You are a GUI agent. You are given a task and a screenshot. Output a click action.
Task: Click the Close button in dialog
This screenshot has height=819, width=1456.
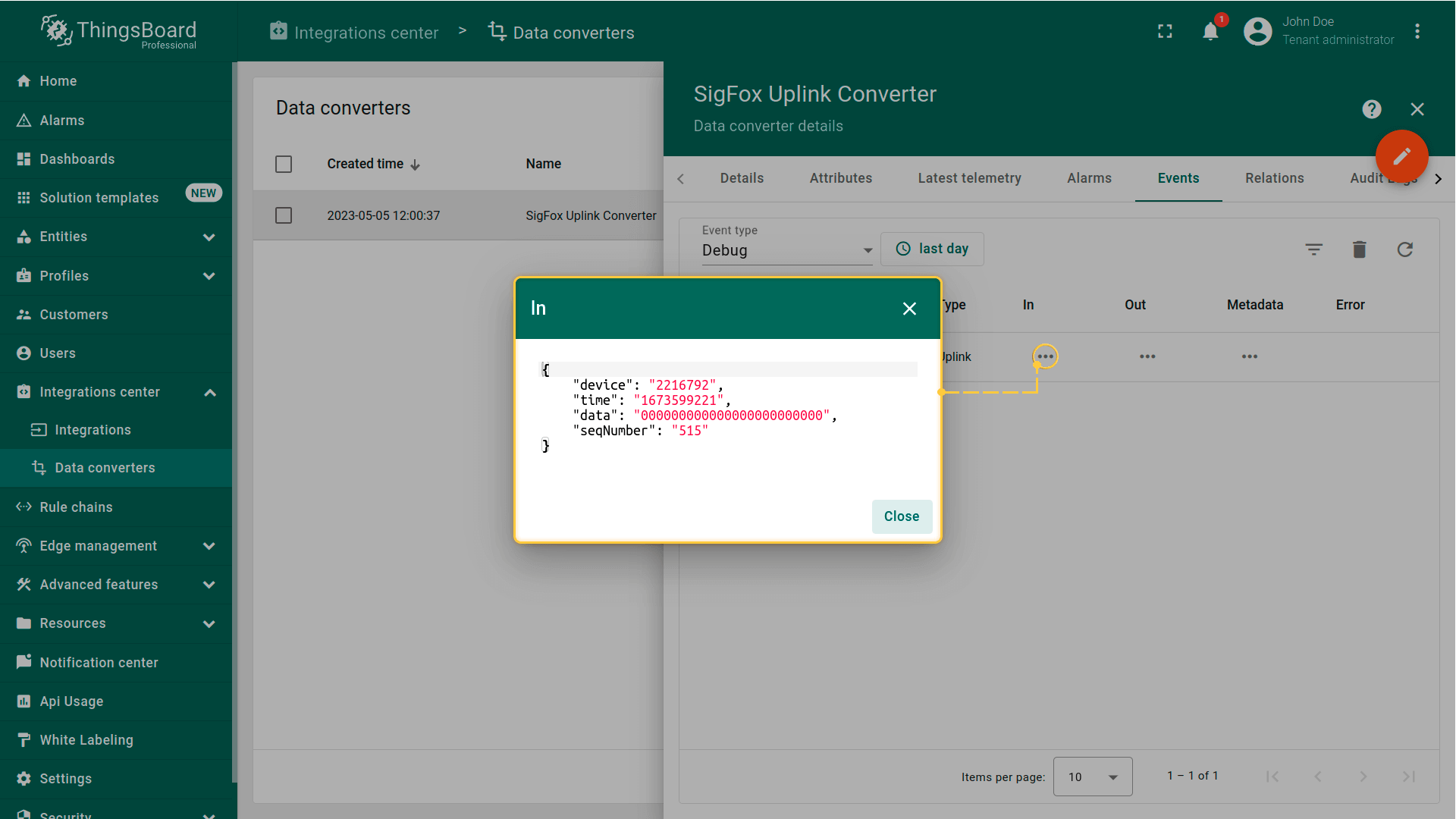[x=901, y=516]
